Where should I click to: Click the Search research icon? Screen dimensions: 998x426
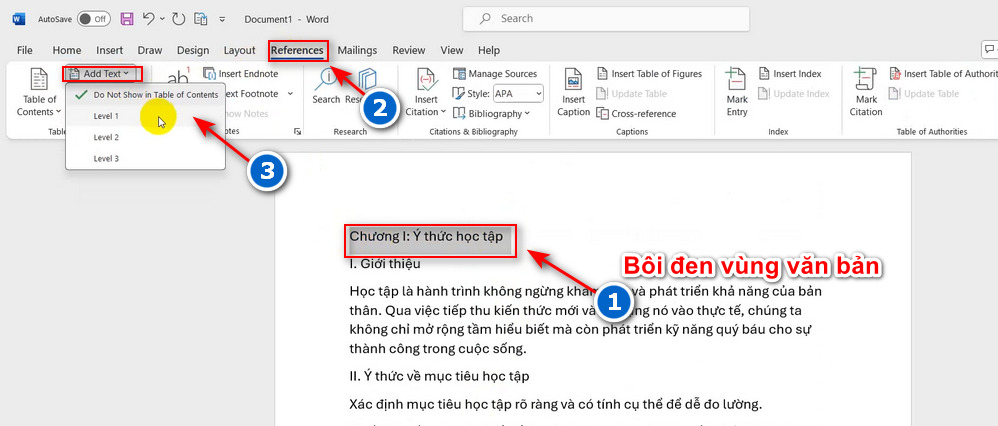pos(327,87)
